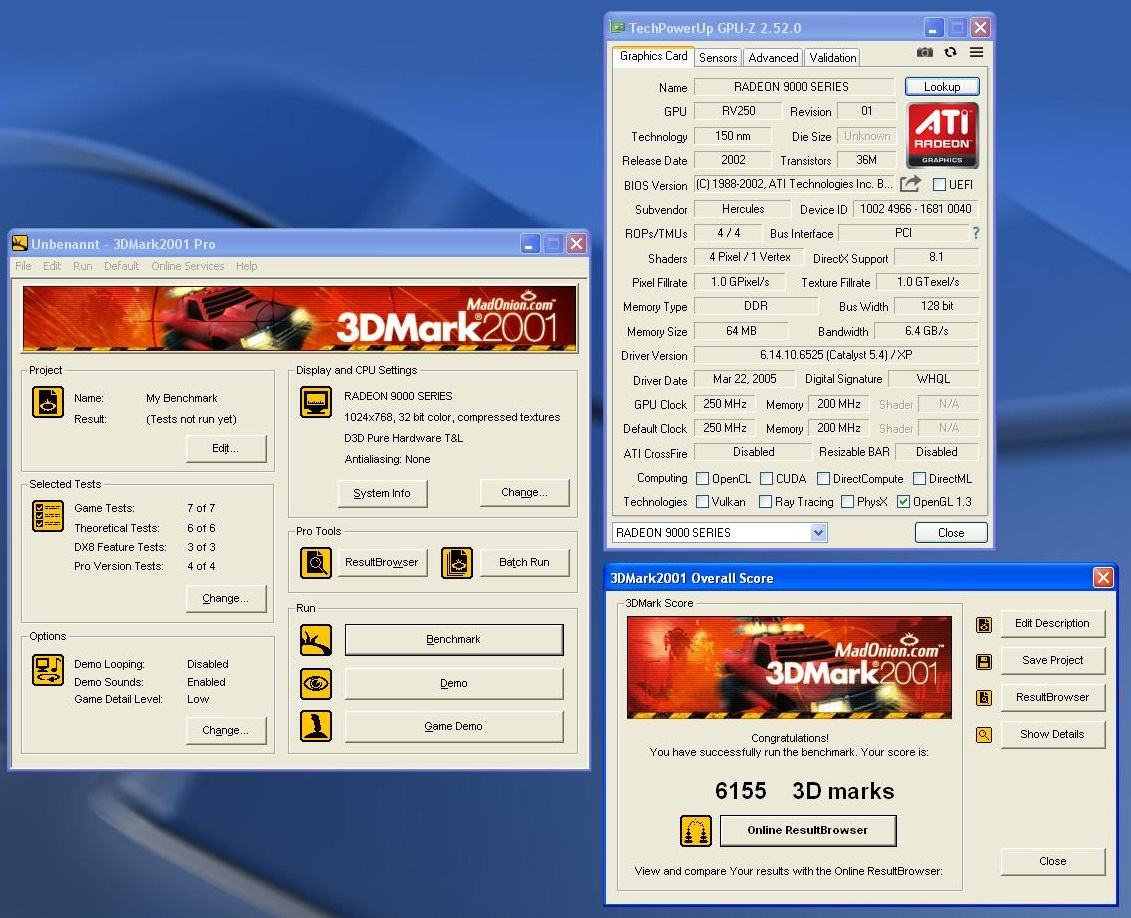Click the GPU-Z title bar app icon
This screenshot has height=918, width=1131.
click(x=617, y=27)
